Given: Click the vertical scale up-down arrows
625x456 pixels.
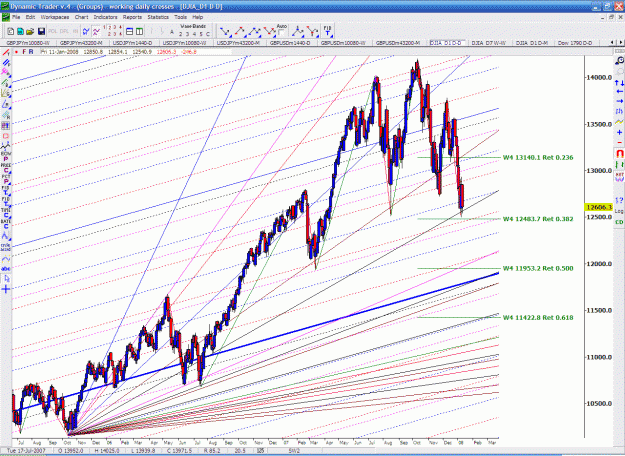Looking at the screenshot, I should [619, 83].
